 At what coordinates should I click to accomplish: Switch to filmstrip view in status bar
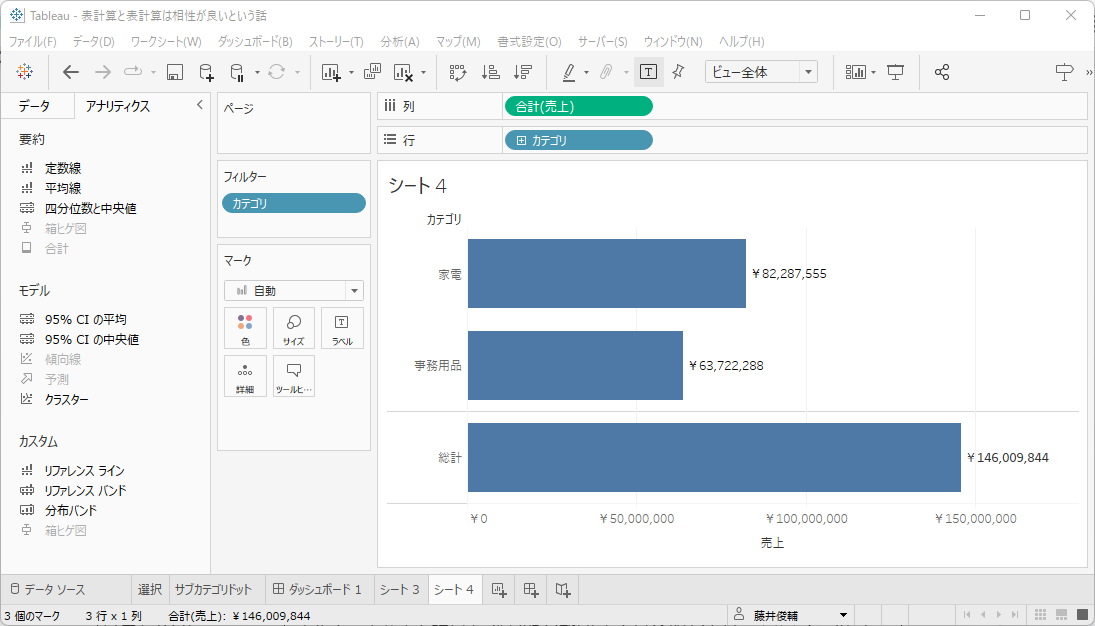[1061, 614]
